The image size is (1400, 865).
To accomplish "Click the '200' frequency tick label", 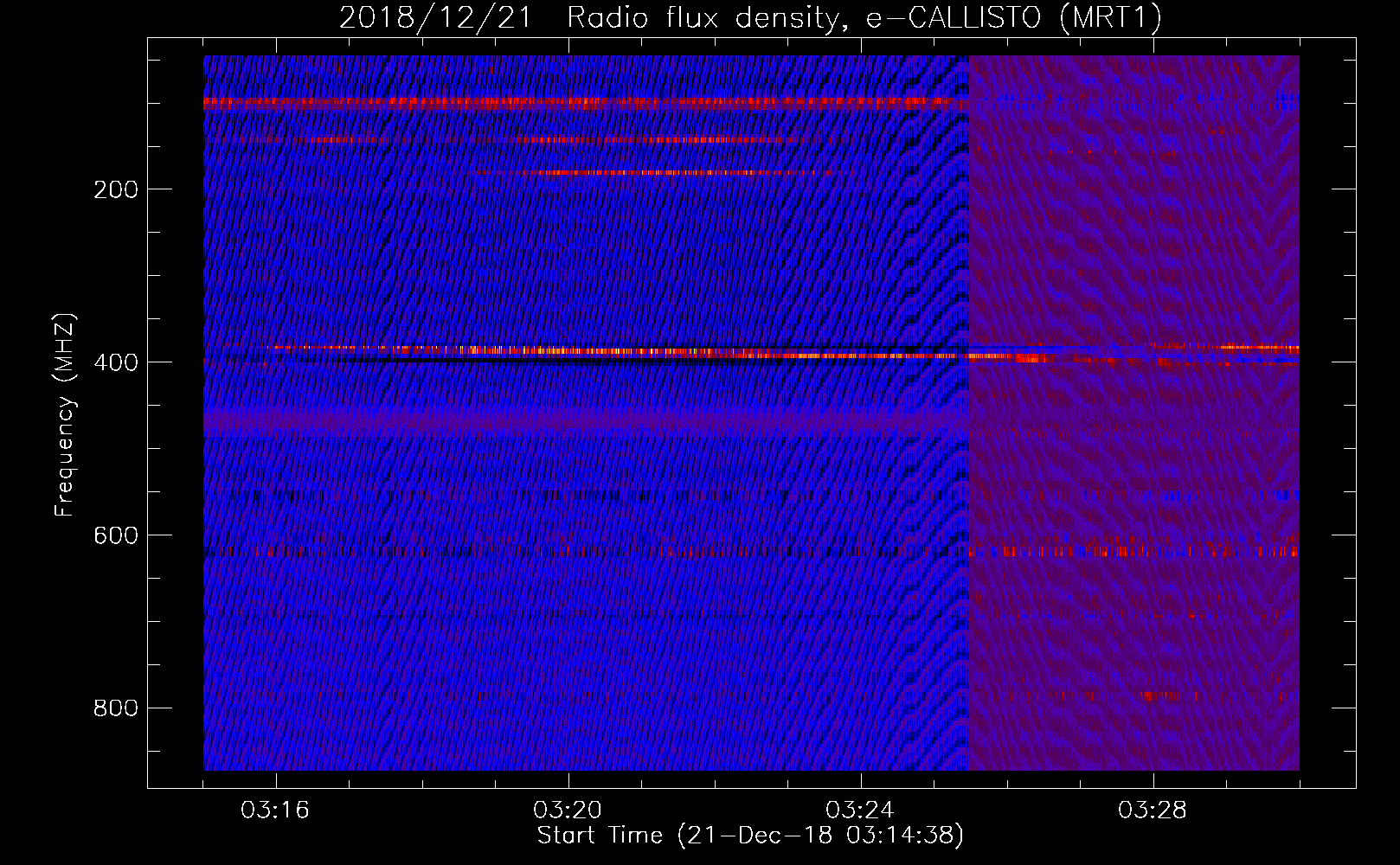I will (116, 189).
